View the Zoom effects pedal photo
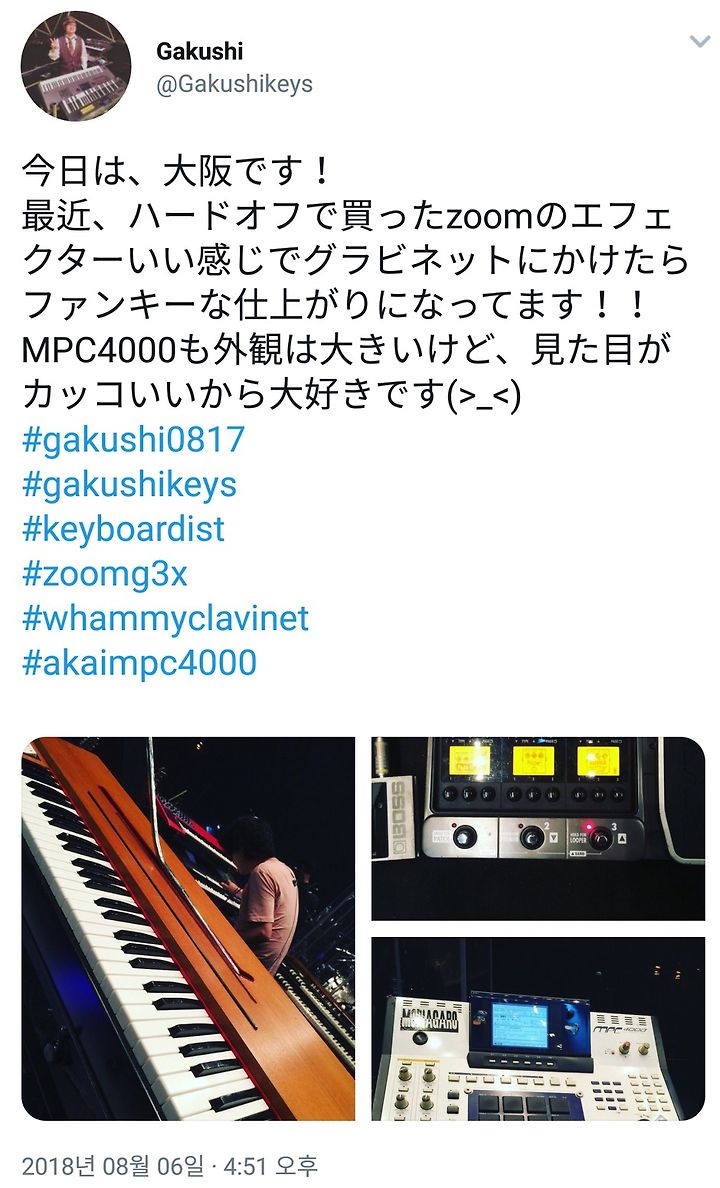This screenshot has width=720, height=1188. tap(538, 828)
